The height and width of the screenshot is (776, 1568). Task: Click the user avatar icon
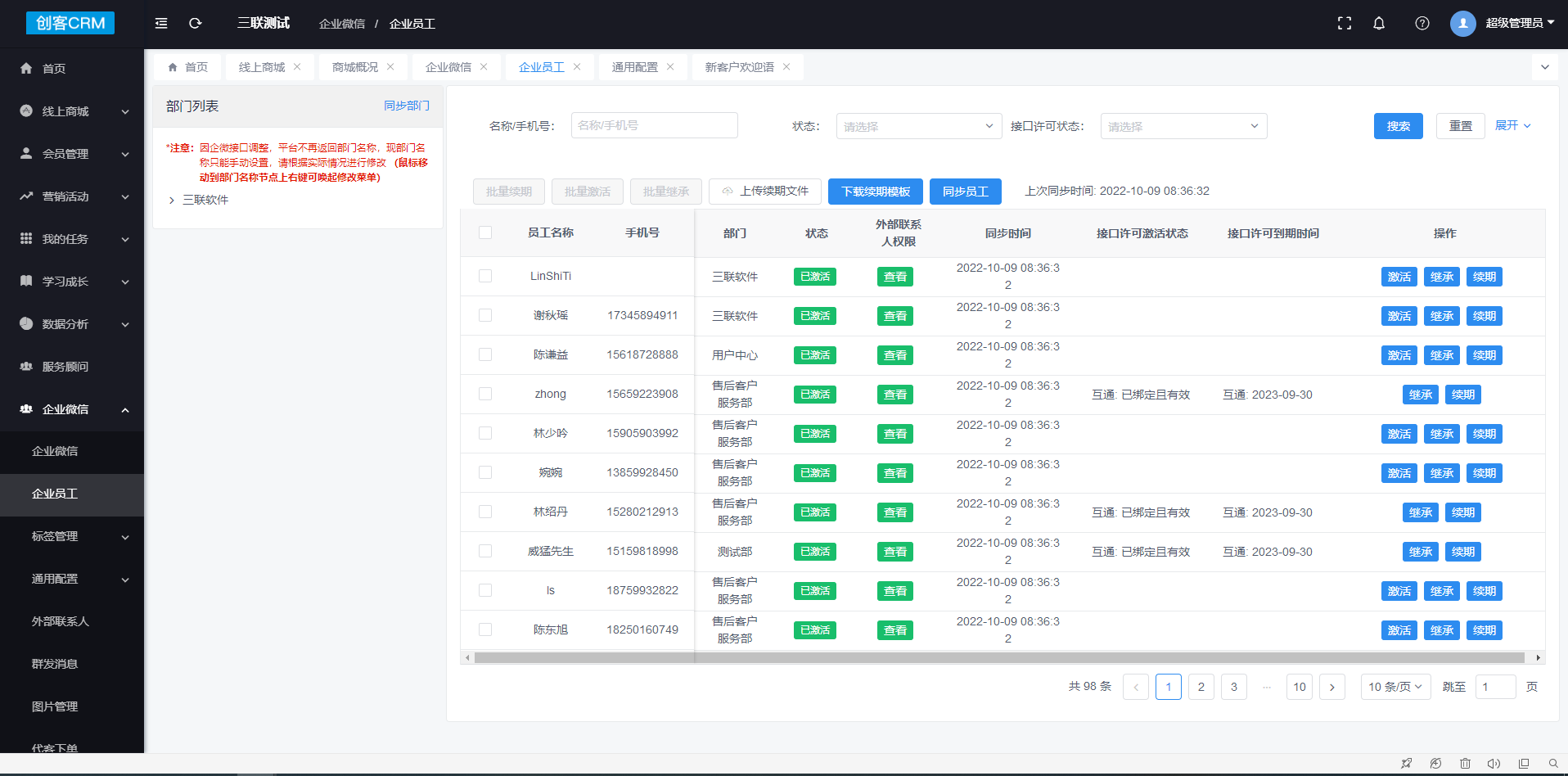(1463, 23)
